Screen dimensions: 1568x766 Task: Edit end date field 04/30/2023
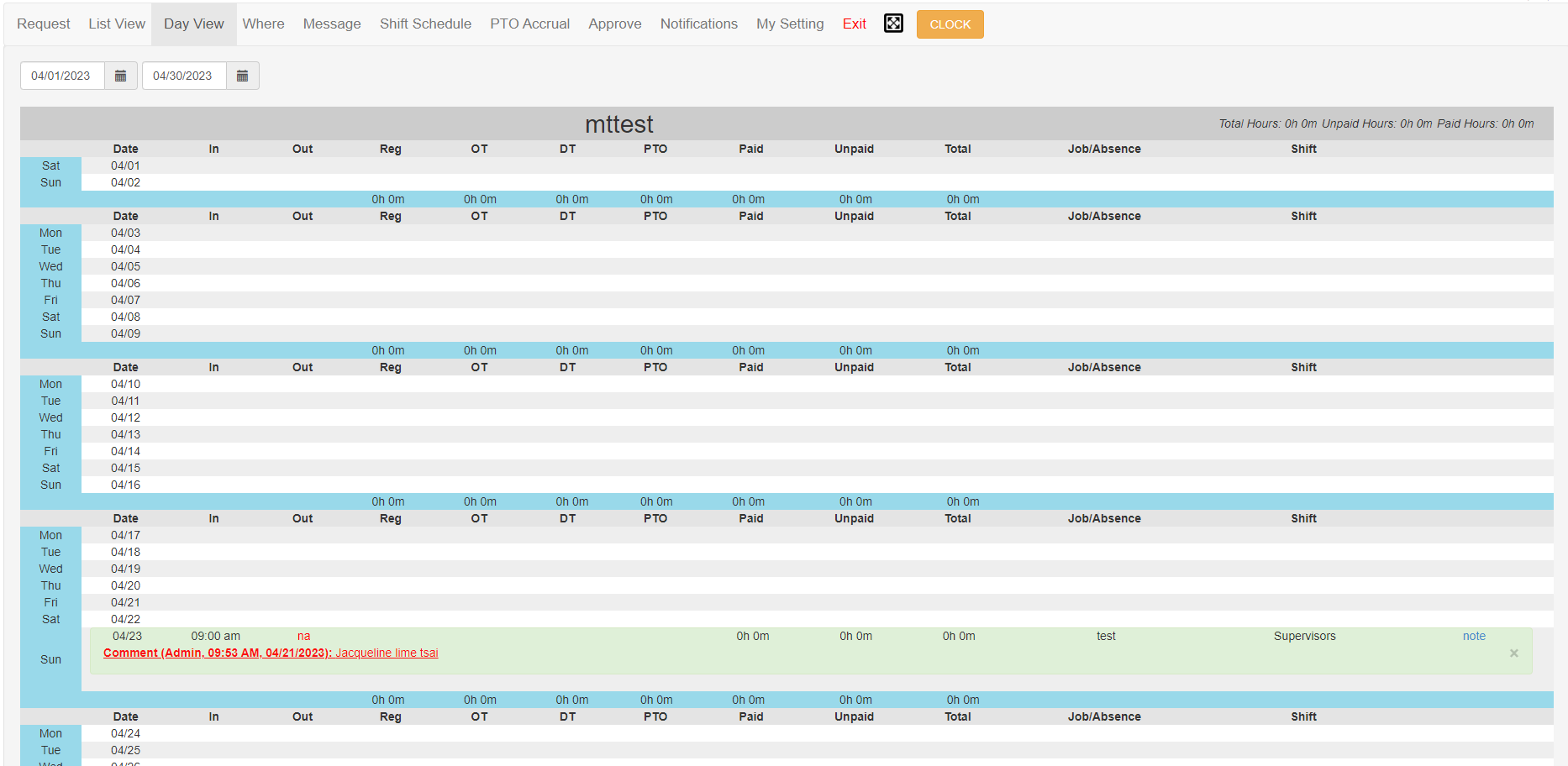coord(184,76)
